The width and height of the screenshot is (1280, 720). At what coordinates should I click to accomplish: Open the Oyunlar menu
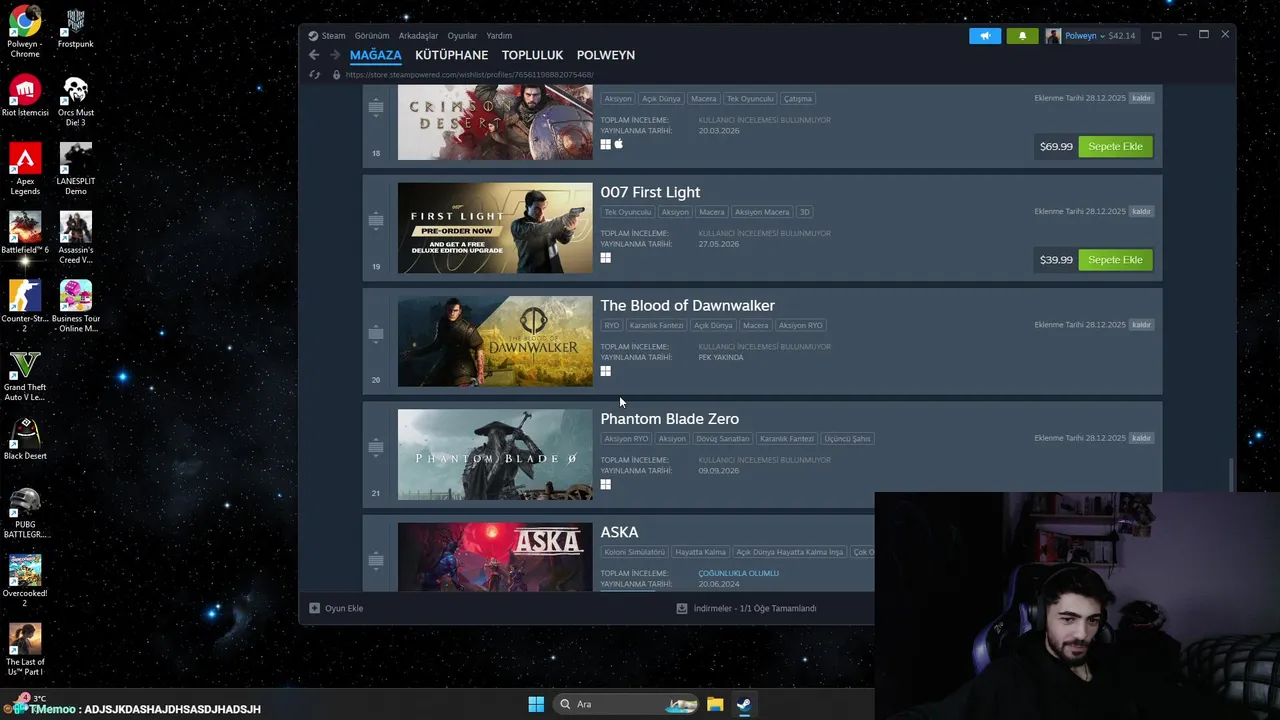[462, 36]
